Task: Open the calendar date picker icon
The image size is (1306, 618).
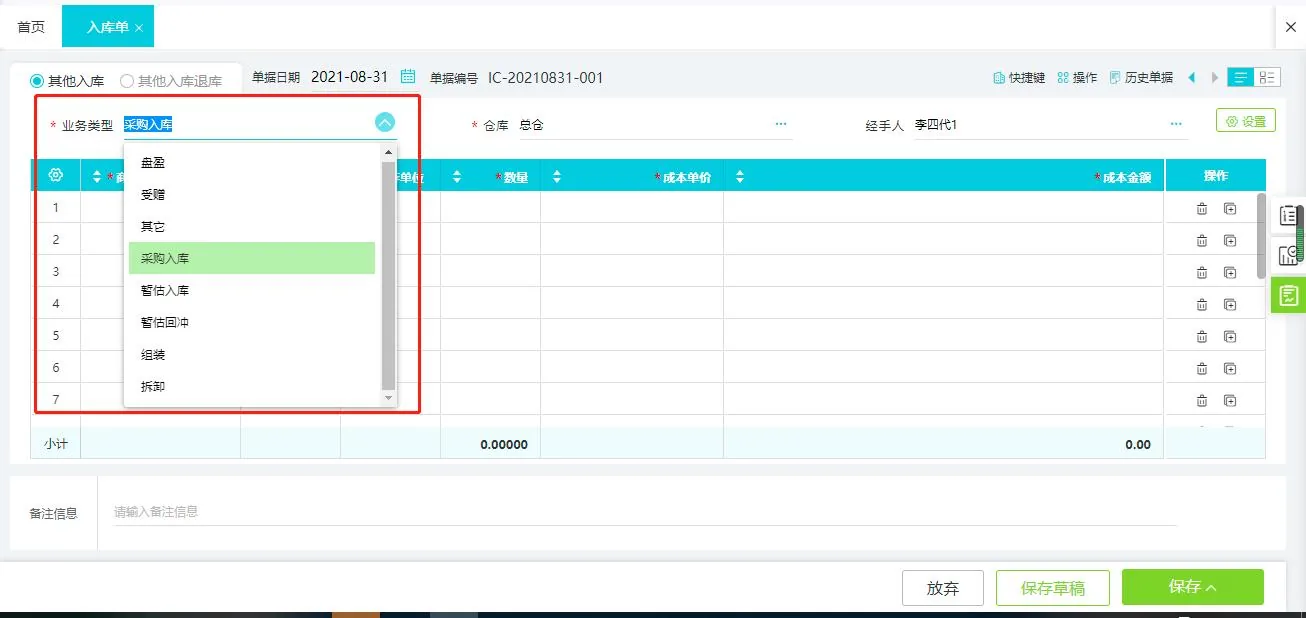Action: pyautogui.click(x=408, y=77)
